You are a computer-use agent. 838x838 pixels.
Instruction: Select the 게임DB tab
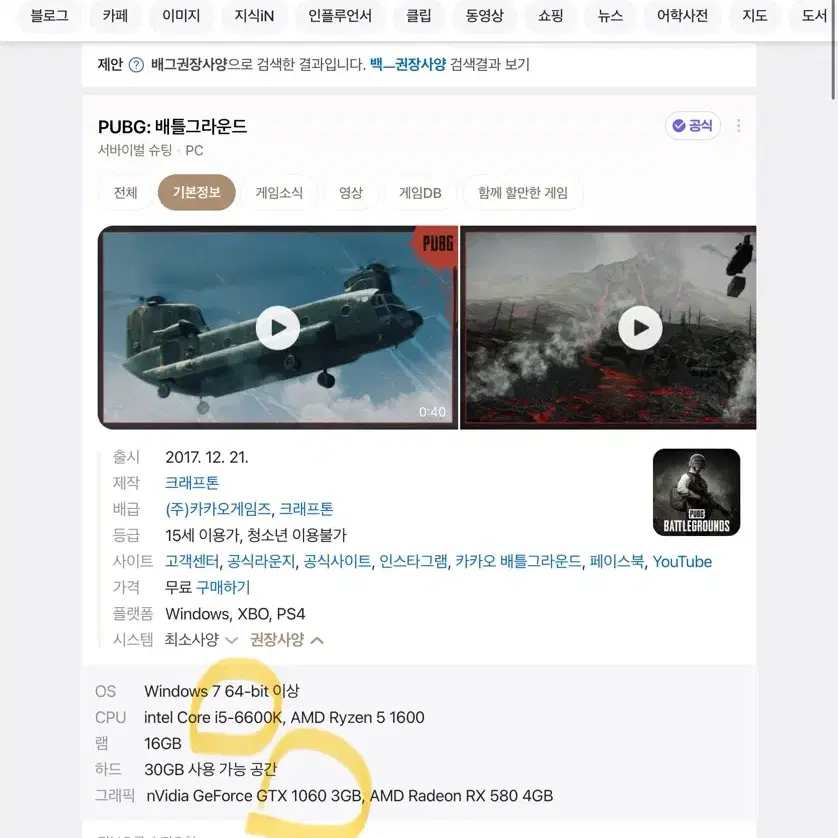coord(420,192)
